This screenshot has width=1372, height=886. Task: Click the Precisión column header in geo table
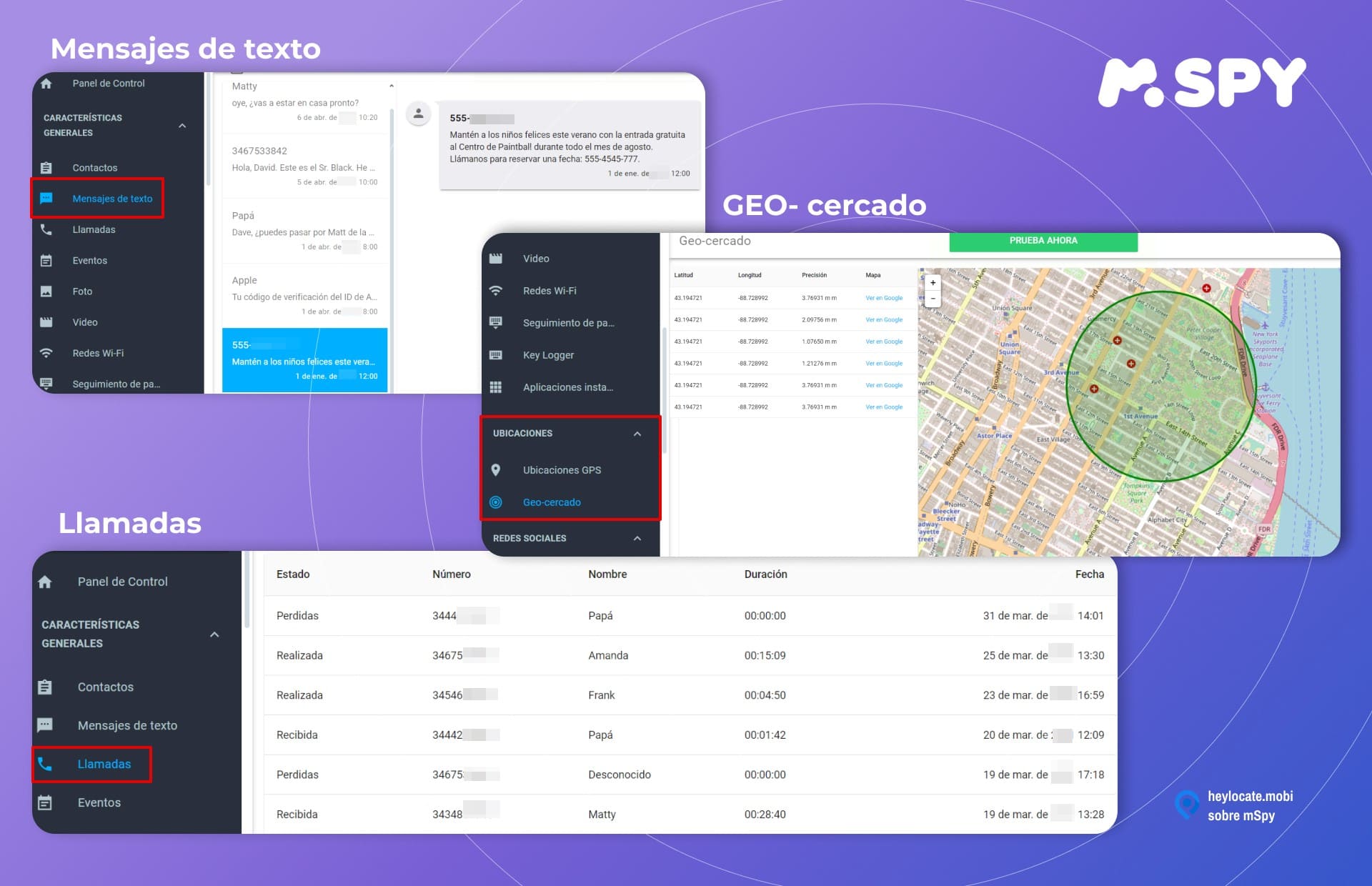814,275
